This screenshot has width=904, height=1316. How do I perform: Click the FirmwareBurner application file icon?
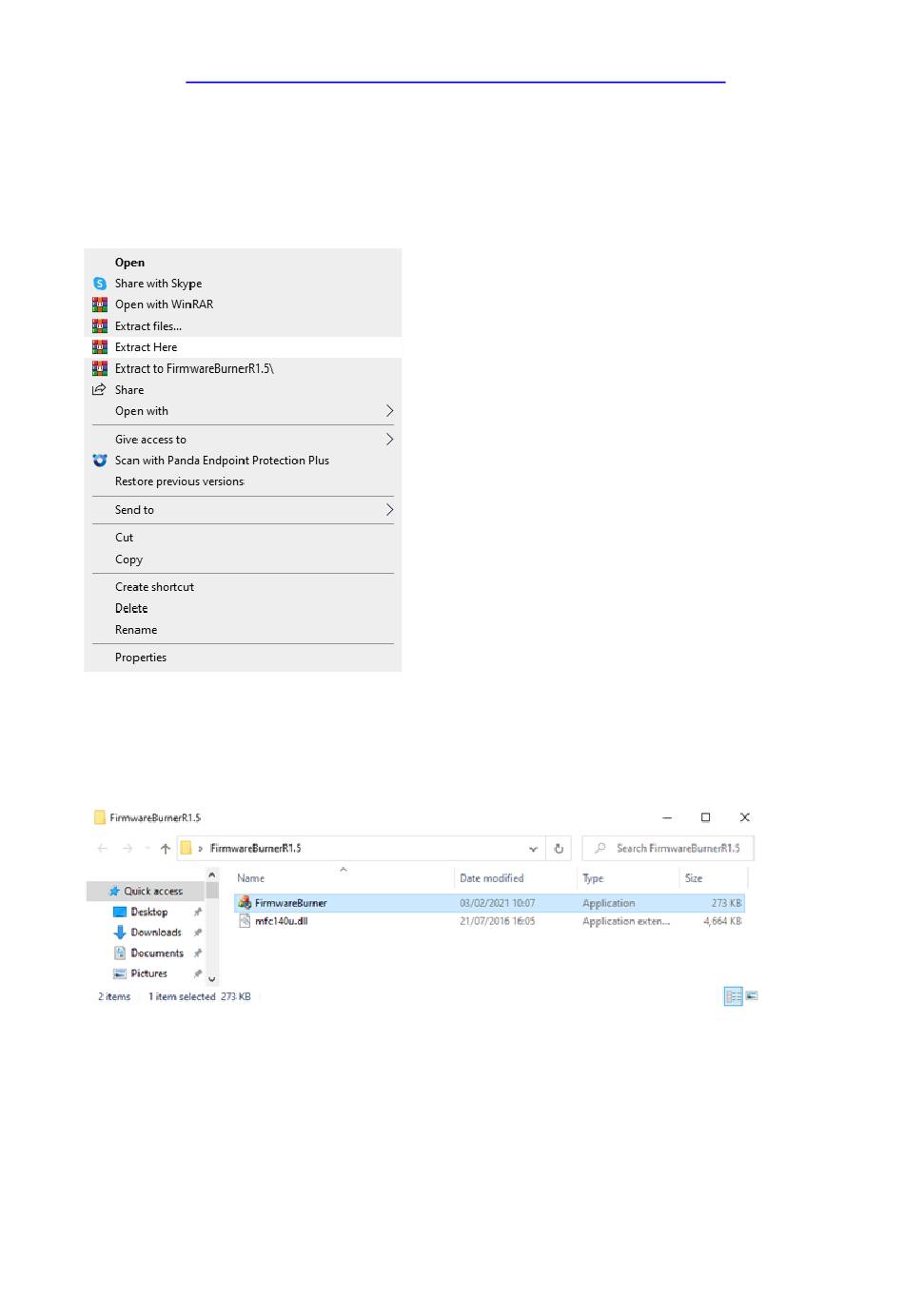(x=245, y=902)
